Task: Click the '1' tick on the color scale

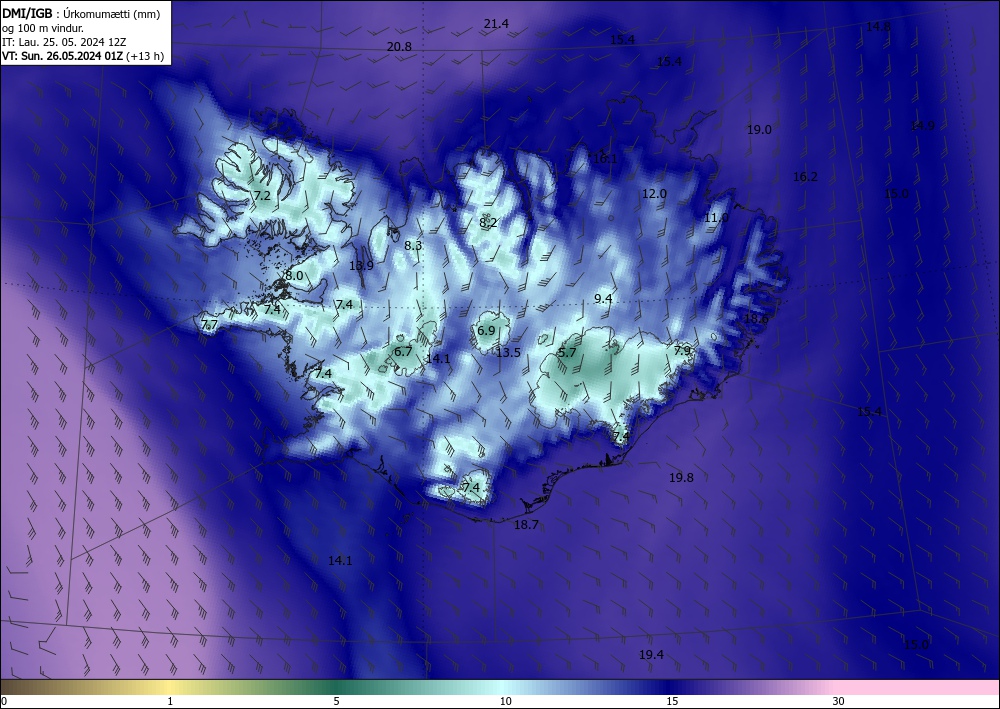Action: (170, 701)
